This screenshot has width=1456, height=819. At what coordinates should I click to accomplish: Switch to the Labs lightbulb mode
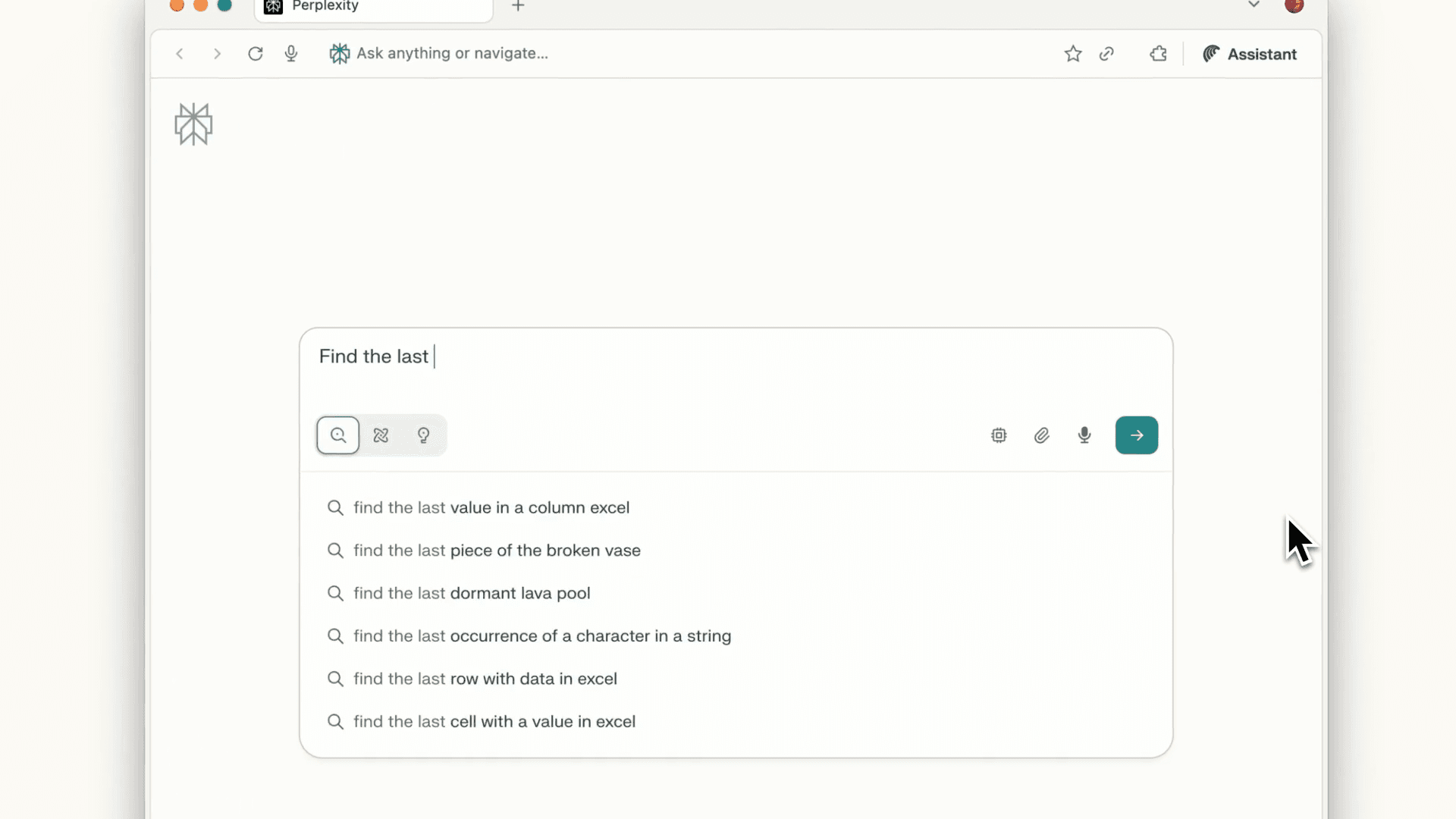click(424, 435)
